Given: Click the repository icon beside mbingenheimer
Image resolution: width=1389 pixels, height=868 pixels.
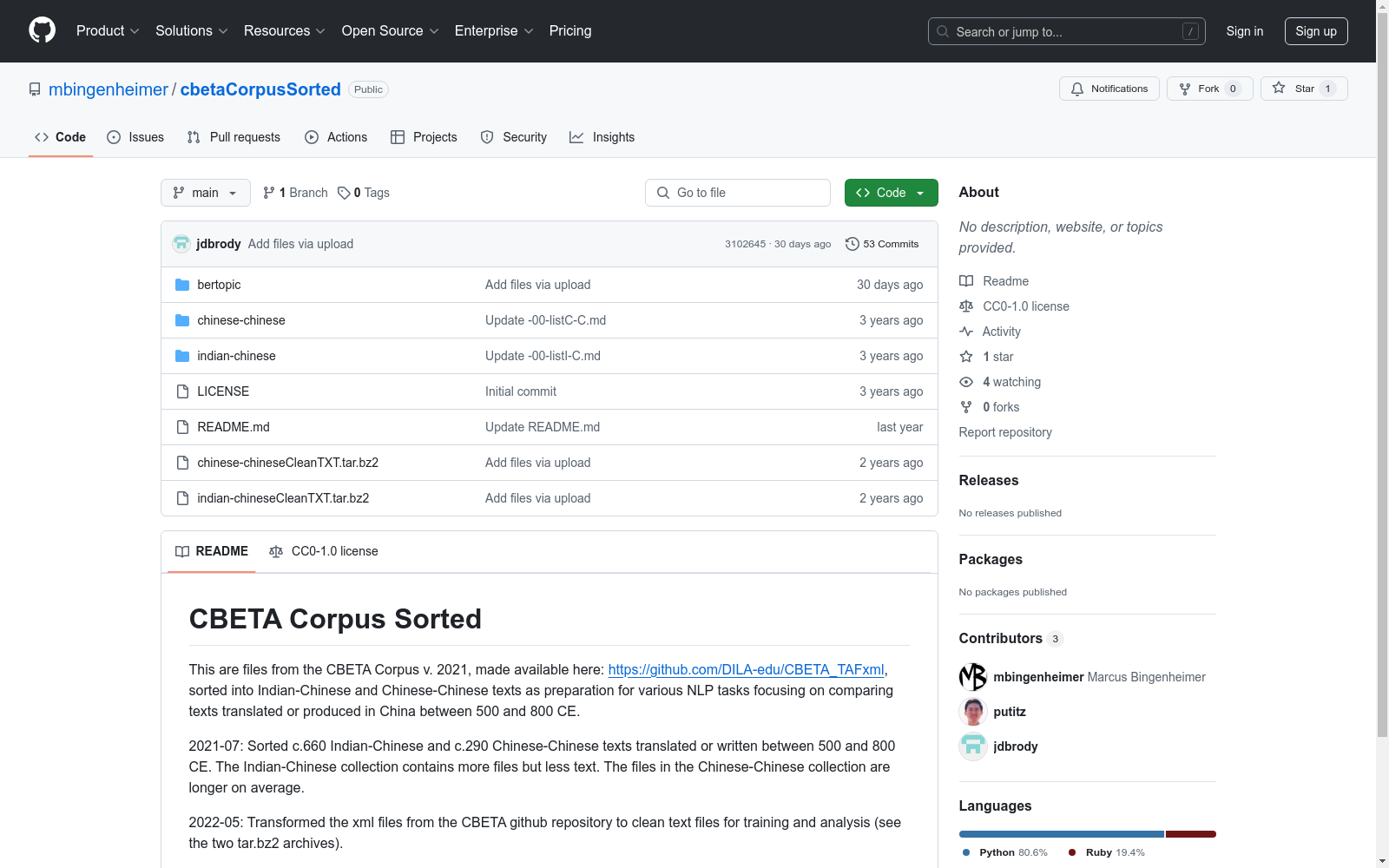Looking at the screenshot, I should click(35, 89).
